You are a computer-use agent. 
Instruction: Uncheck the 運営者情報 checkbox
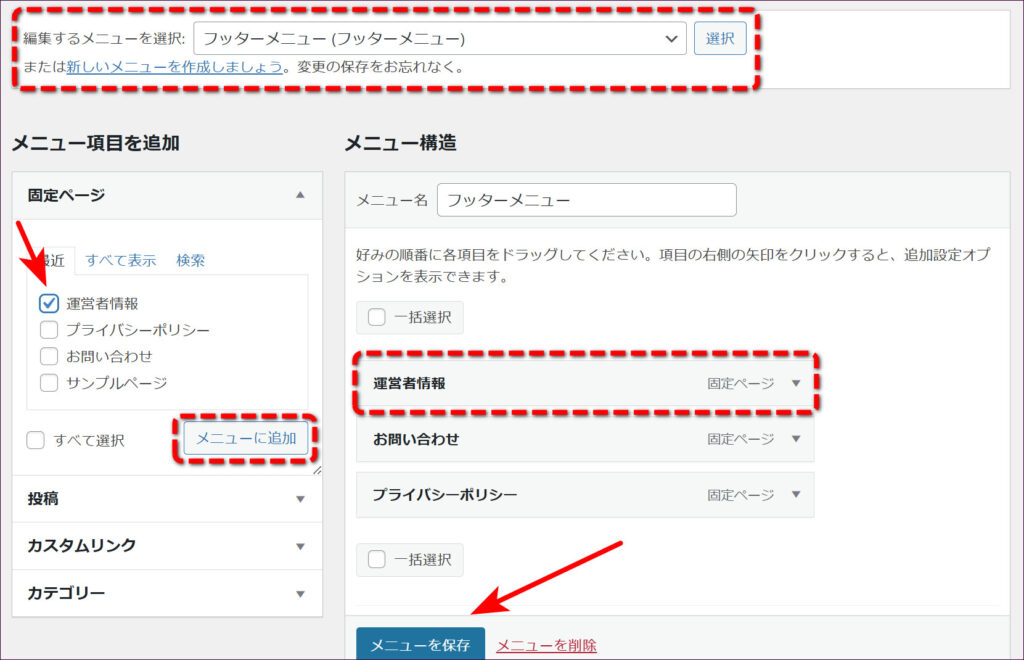(x=49, y=304)
